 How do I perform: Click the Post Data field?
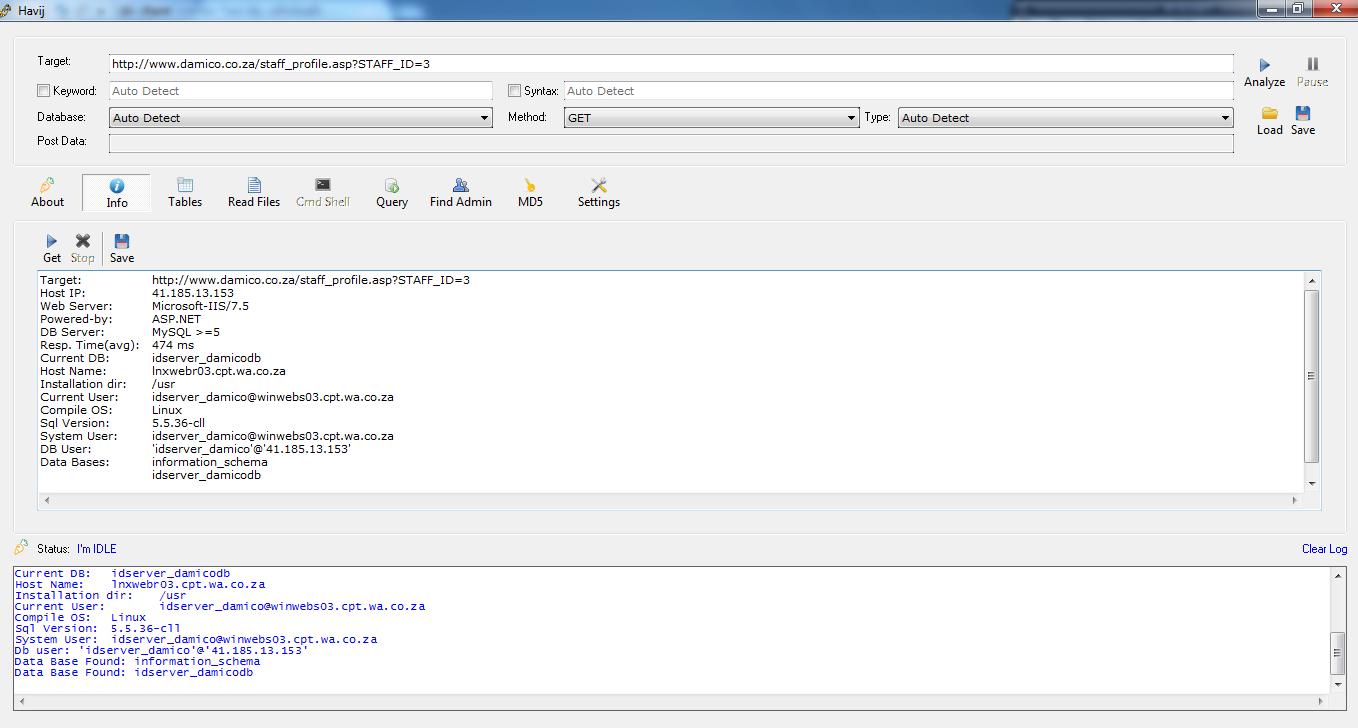click(x=671, y=143)
